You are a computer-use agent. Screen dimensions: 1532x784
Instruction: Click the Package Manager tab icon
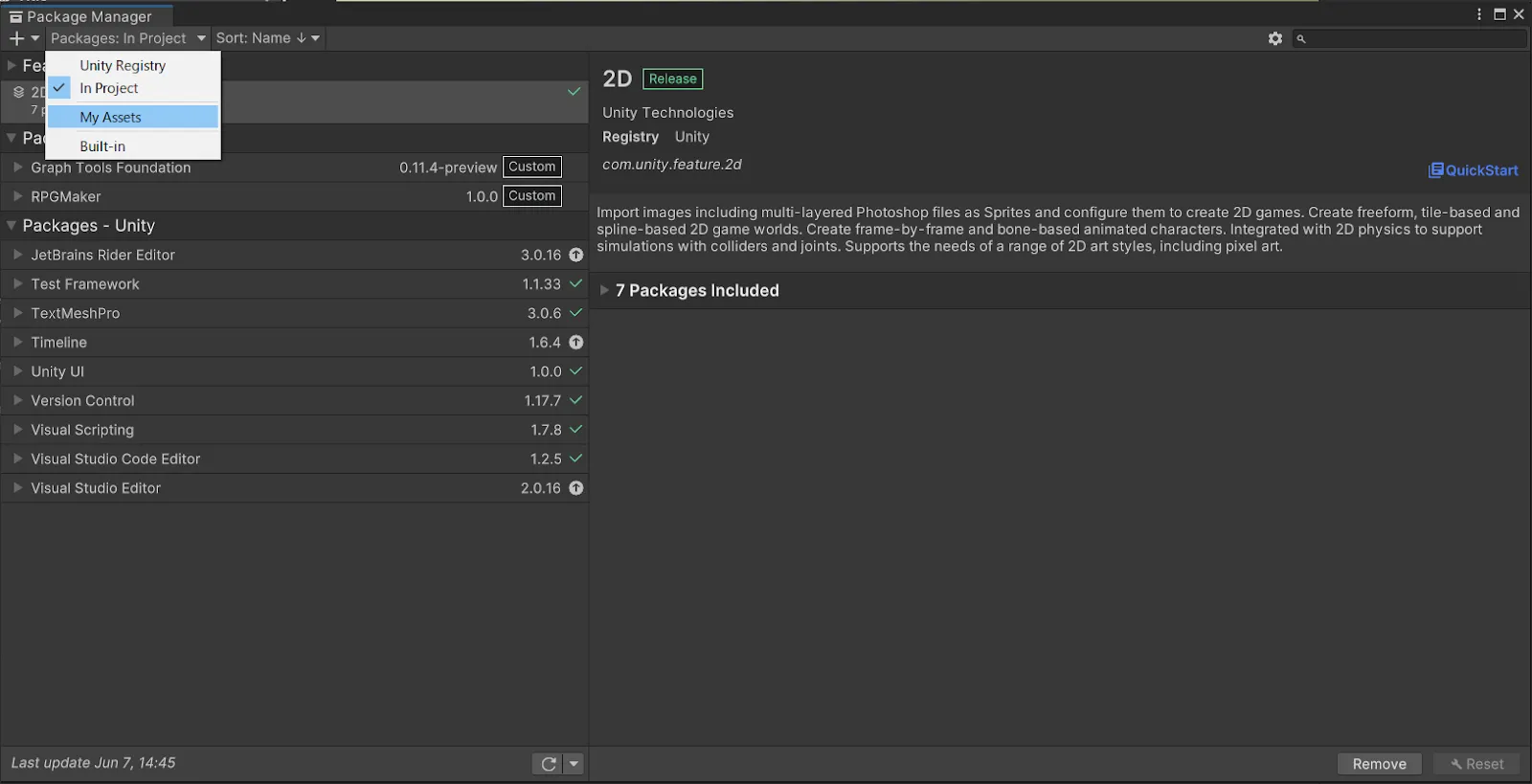[x=15, y=16]
